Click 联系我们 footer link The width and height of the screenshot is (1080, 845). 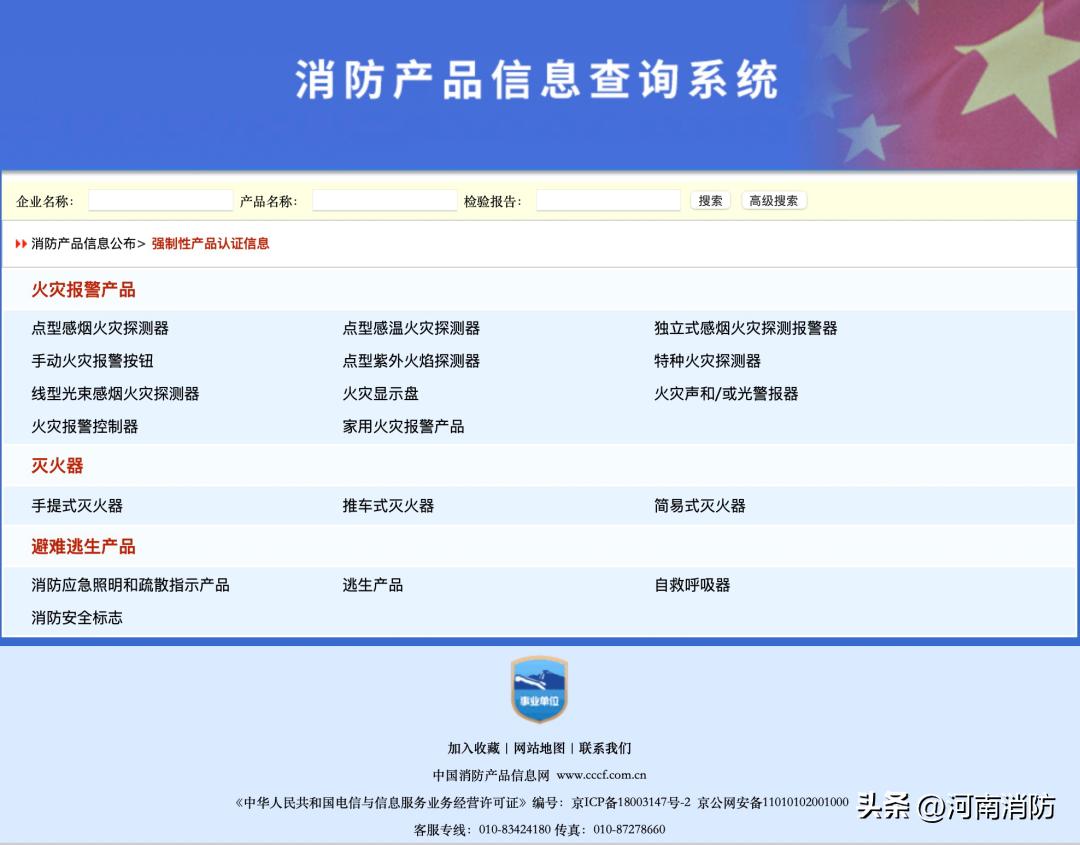607,747
